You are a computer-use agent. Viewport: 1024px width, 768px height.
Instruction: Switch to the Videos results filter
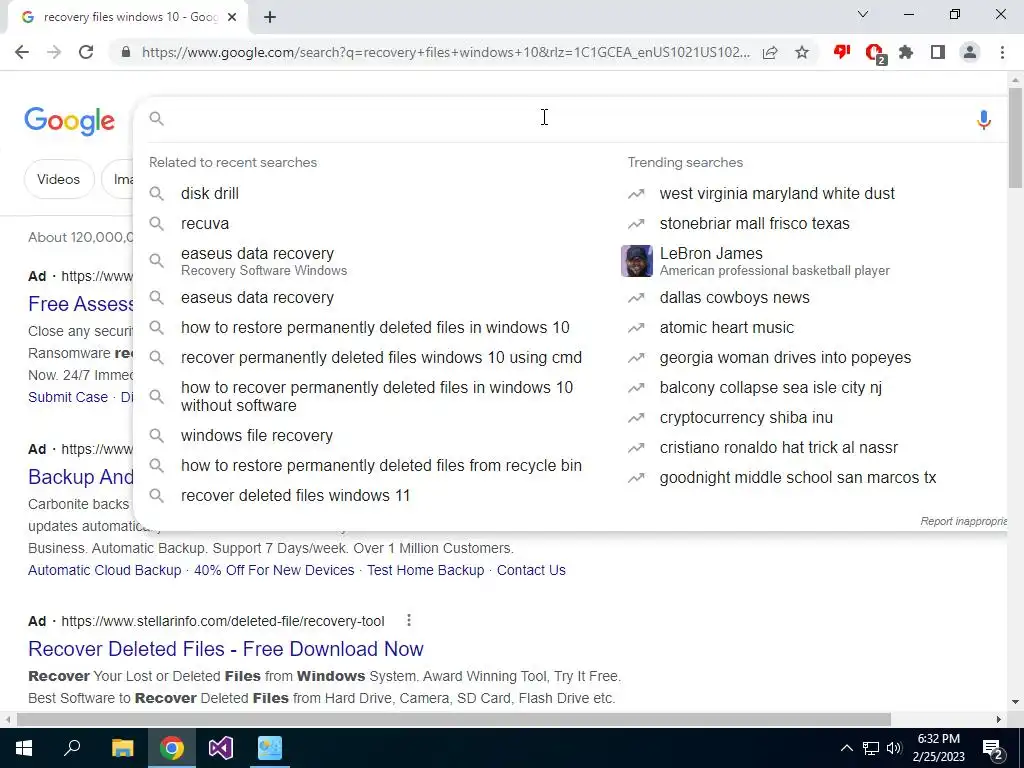coord(59,179)
